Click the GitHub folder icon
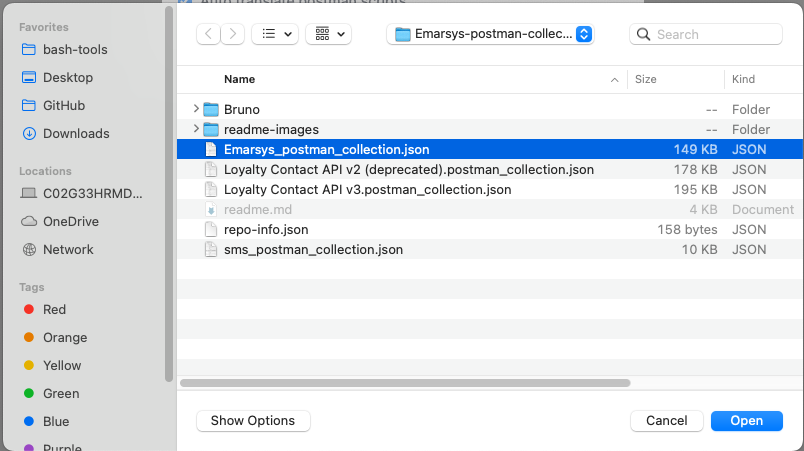The height and width of the screenshot is (451, 804). click(29, 105)
